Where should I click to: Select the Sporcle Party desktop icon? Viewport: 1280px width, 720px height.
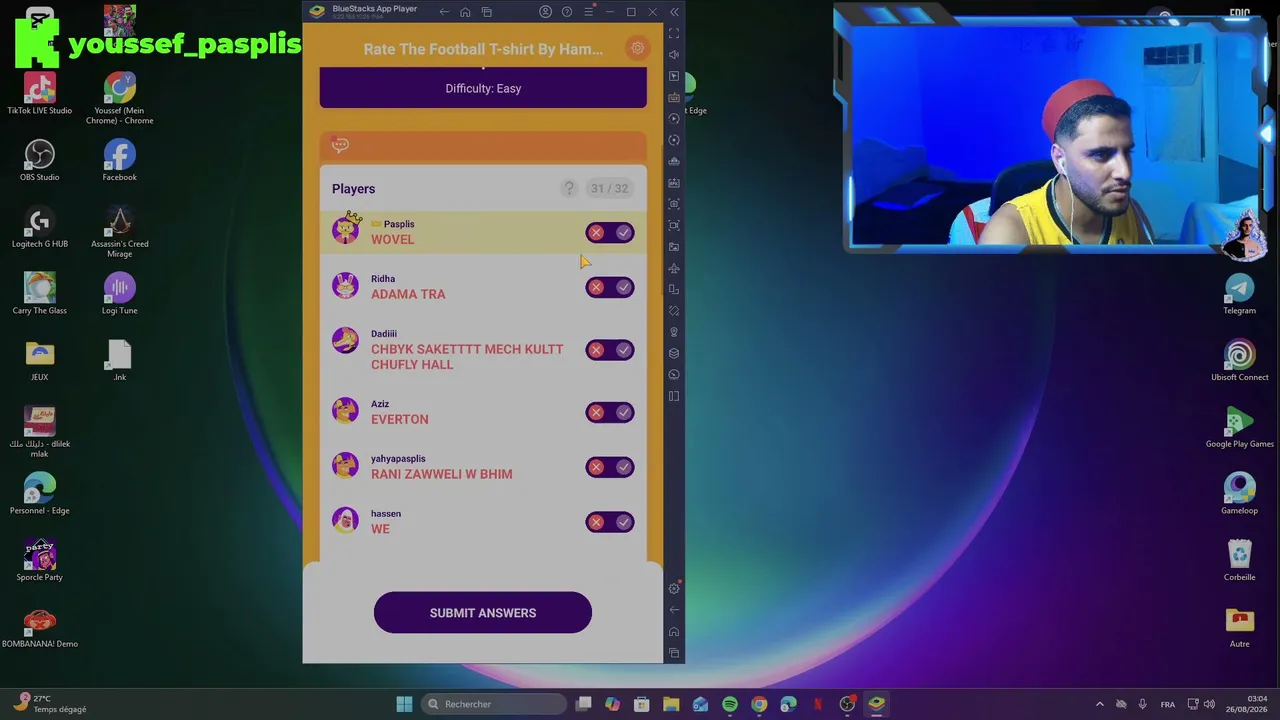(x=40, y=561)
